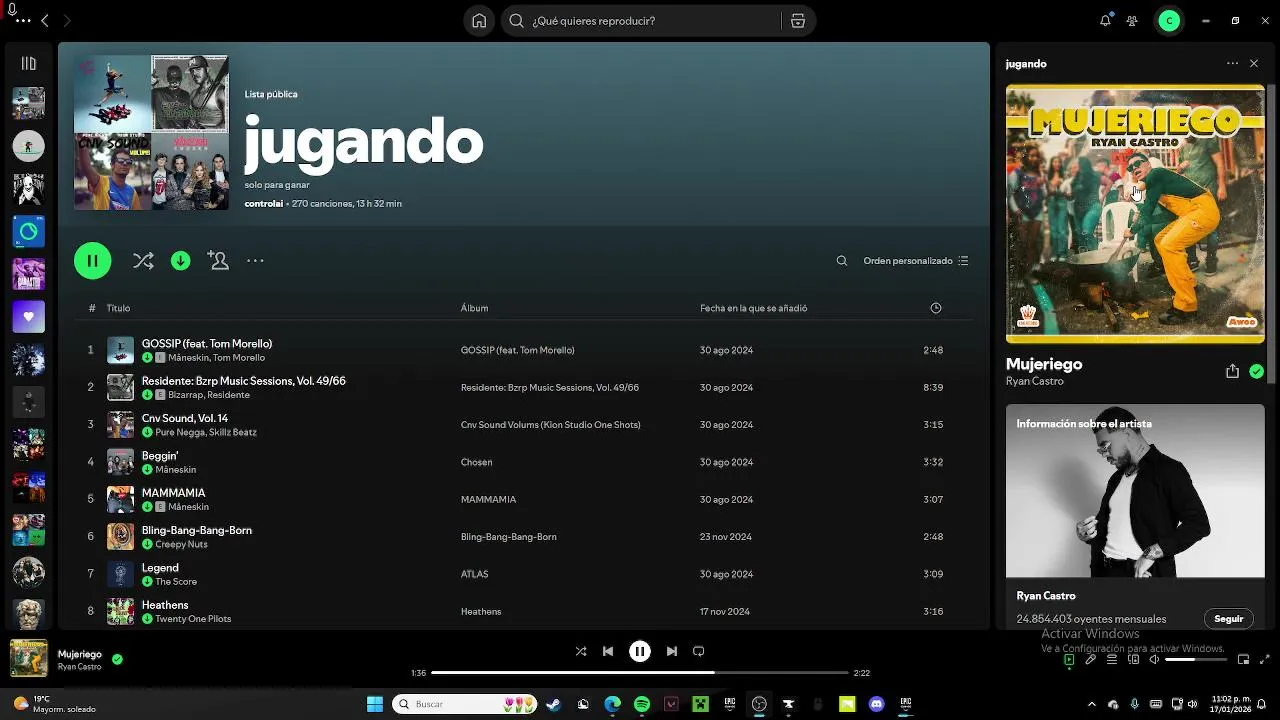Image resolution: width=1280 pixels, height=720 pixels.
Task: Go back with the left navigation arrow
Action: tap(45, 21)
